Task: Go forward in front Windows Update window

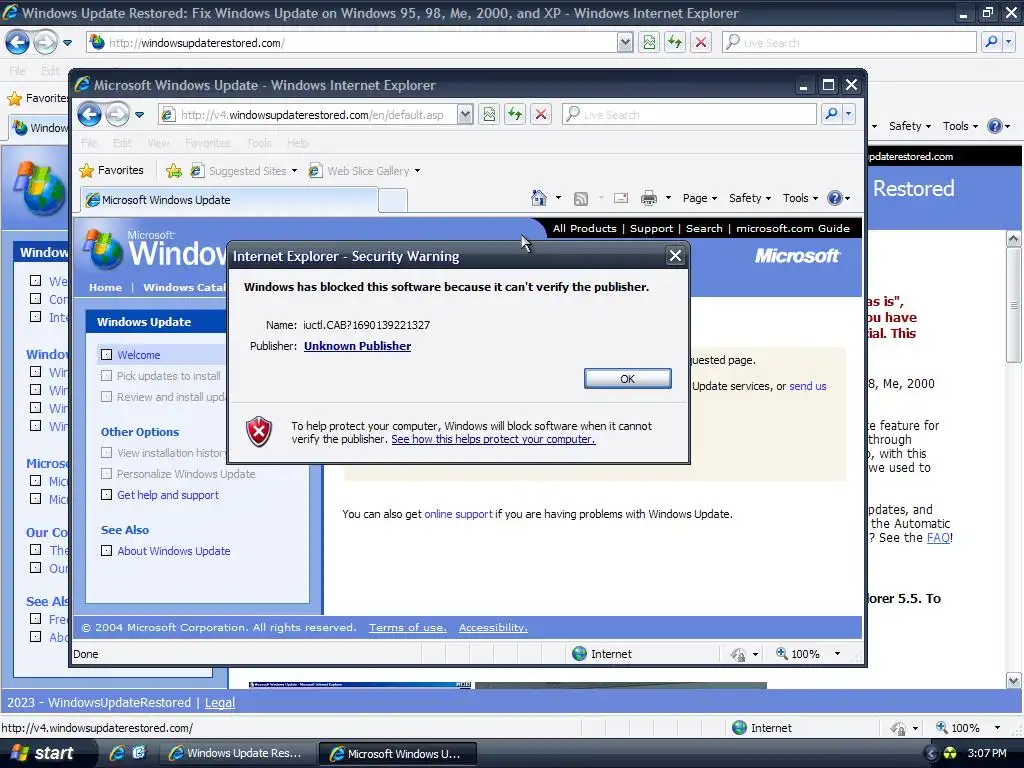Action: [118, 114]
